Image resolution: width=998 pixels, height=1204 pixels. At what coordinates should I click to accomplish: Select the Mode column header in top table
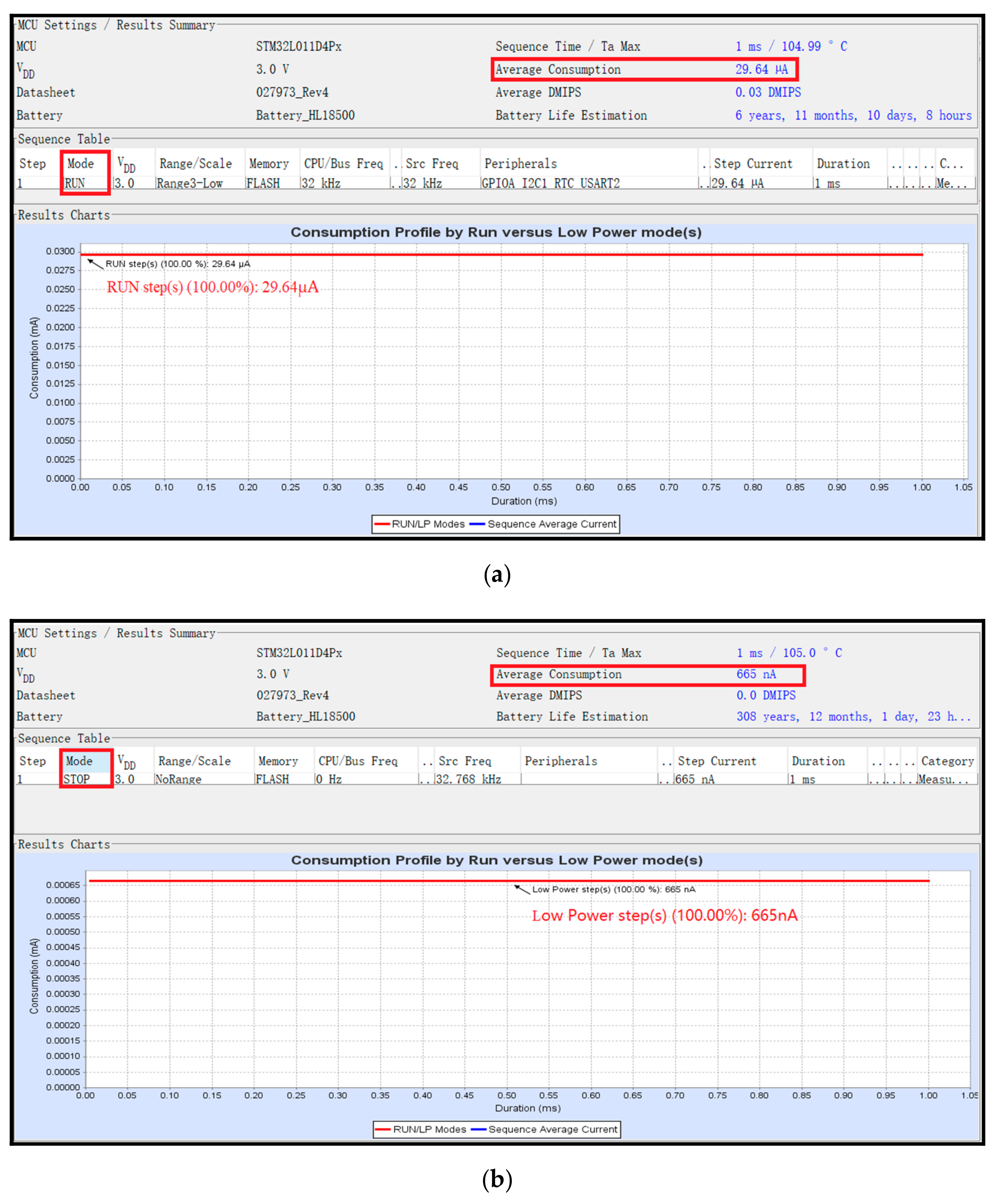pyautogui.click(x=80, y=164)
